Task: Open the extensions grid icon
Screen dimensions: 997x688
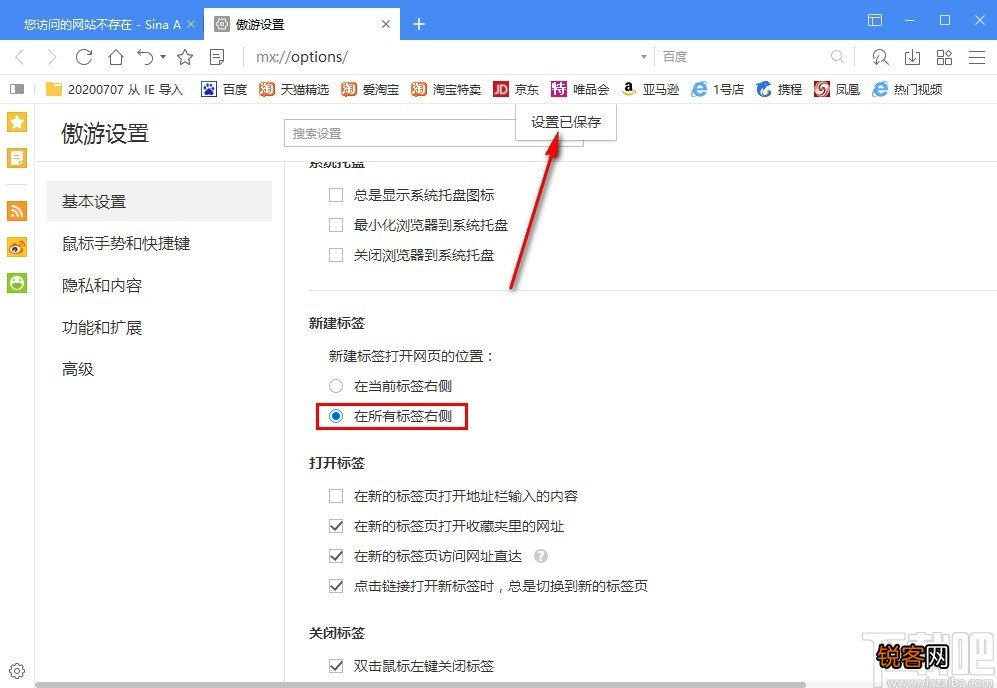Action: [944, 57]
